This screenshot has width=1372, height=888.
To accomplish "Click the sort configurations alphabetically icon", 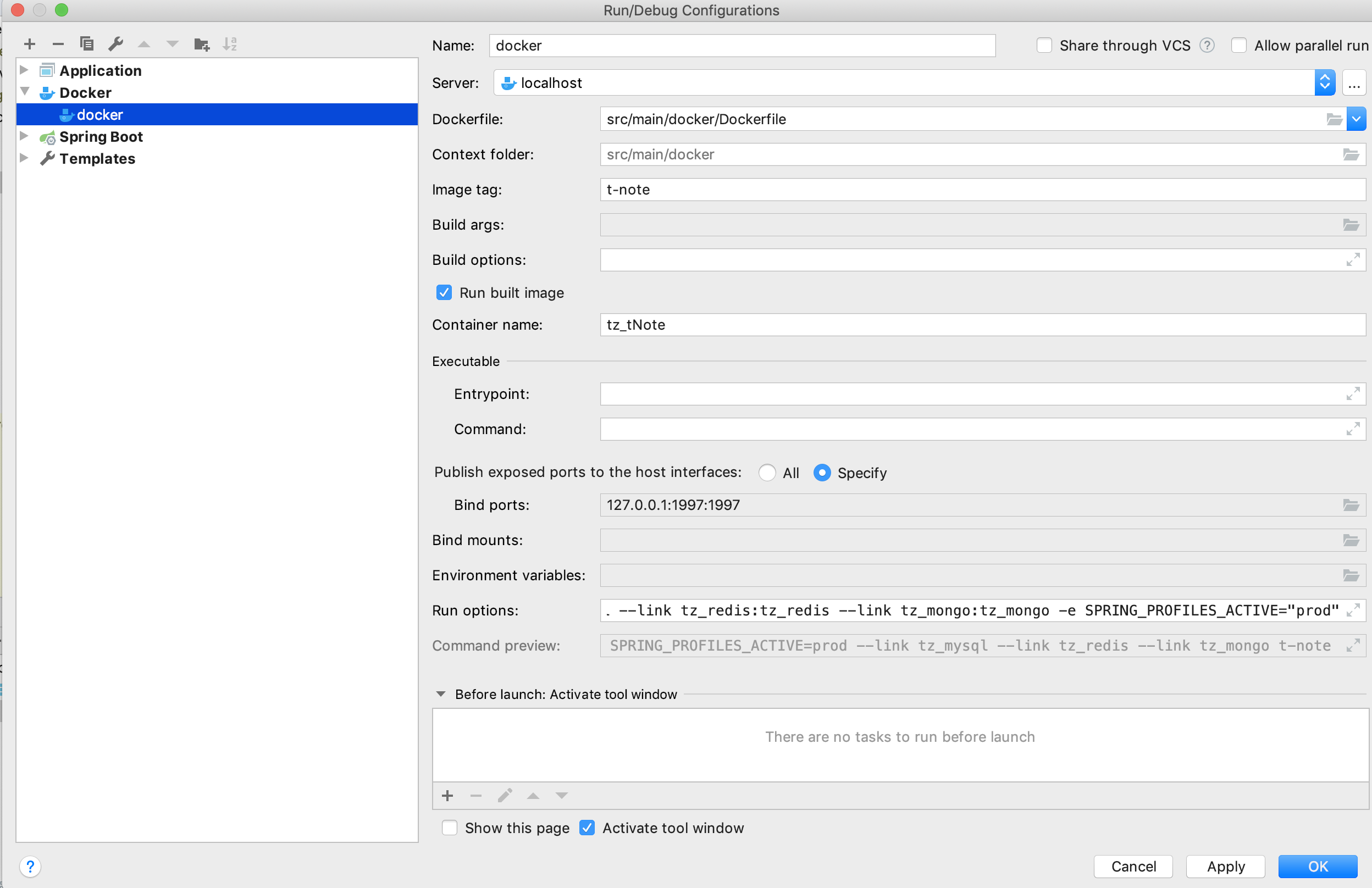I will [x=229, y=44].
